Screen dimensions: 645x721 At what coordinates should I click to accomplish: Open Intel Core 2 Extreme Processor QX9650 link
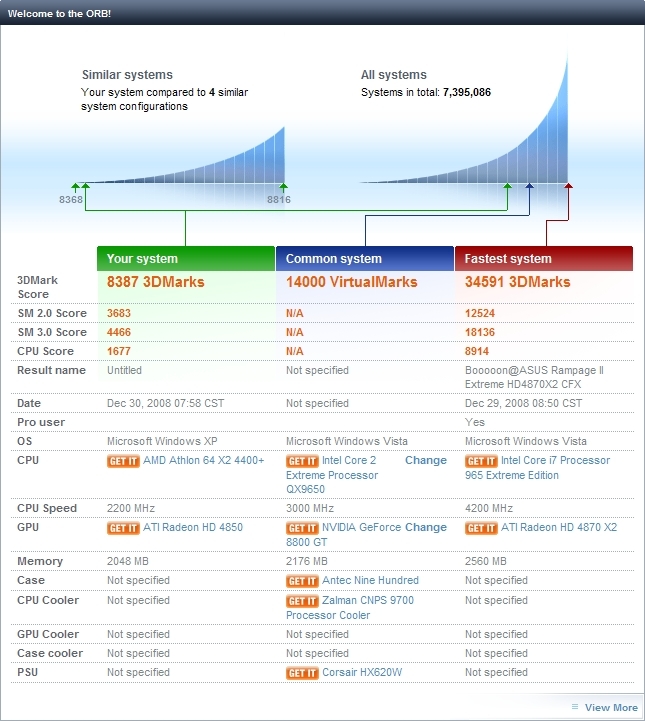pyautogui.click(x=332, y=475)
